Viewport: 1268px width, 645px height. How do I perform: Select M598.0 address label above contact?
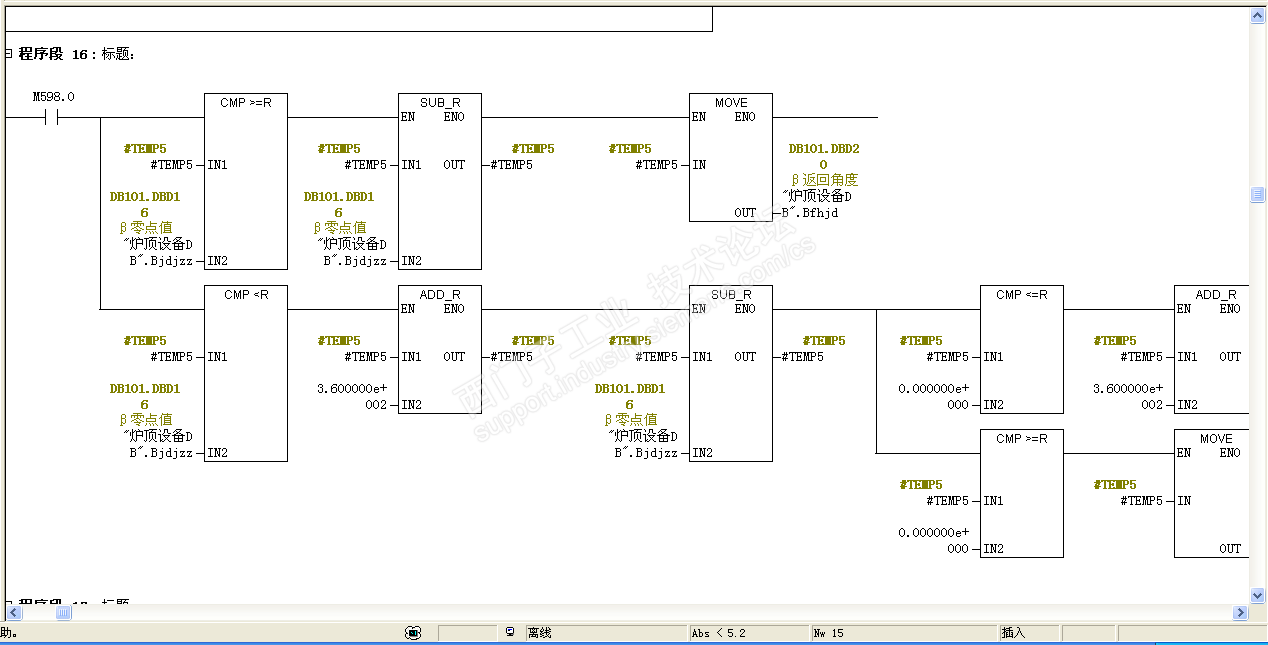(x=54, y=97)
